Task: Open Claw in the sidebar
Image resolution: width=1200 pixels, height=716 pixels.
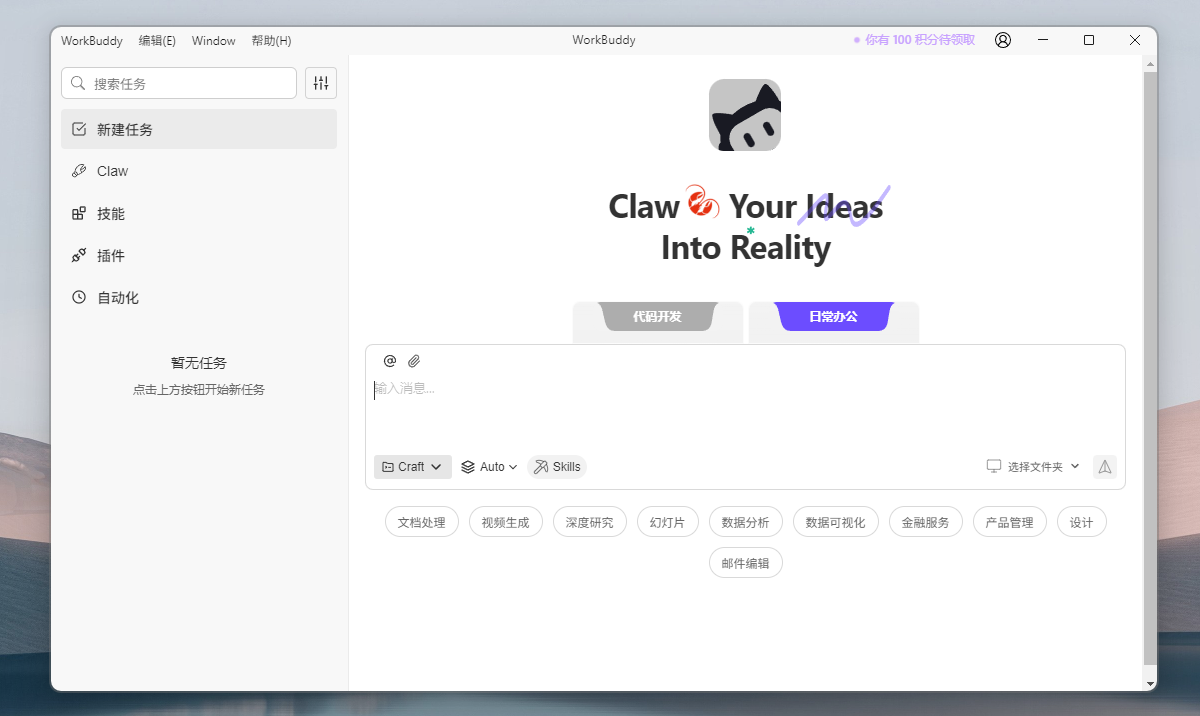Action: [112, 171]
